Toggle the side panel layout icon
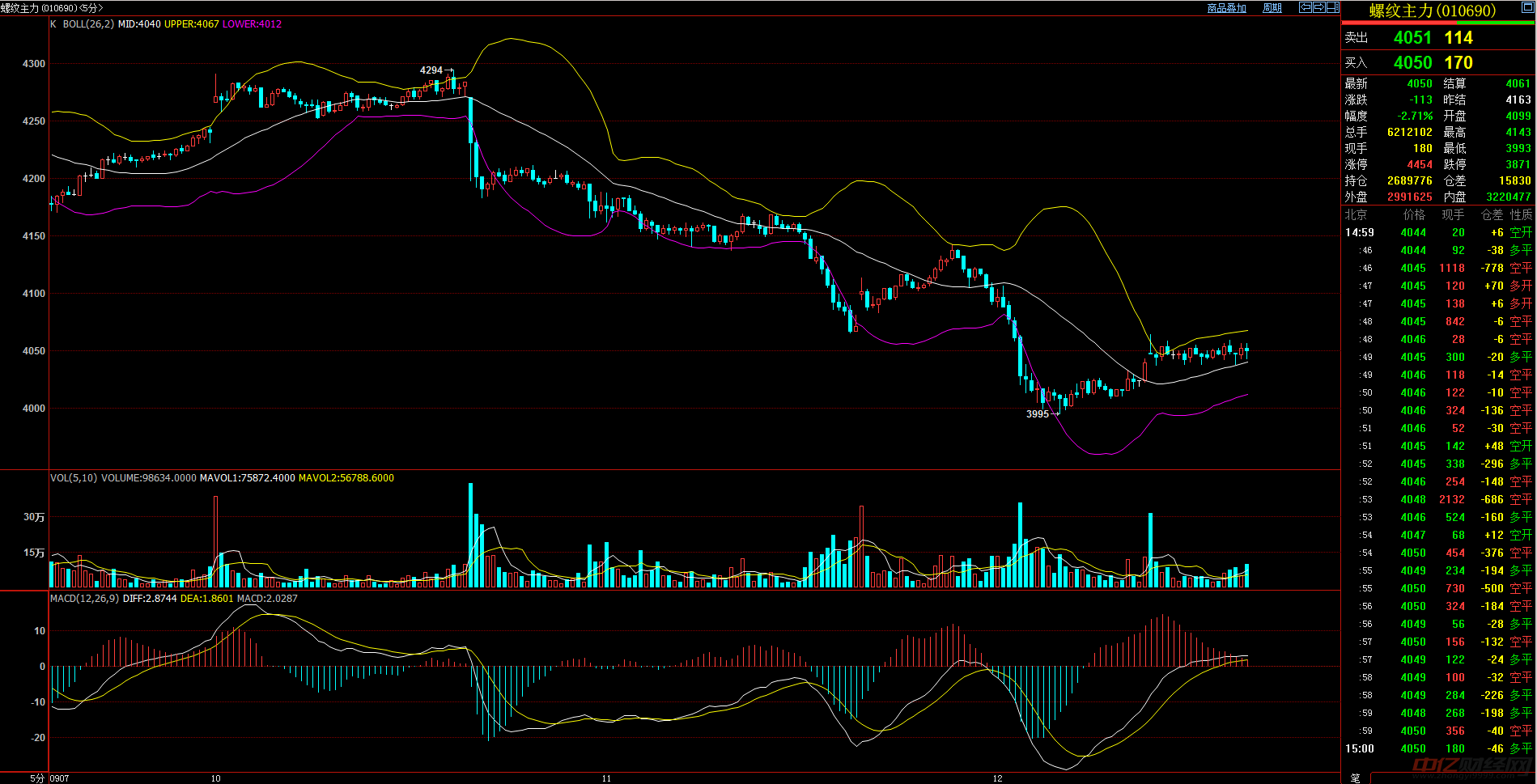This screenshot has width=1537, height=784. (1333, 7)
